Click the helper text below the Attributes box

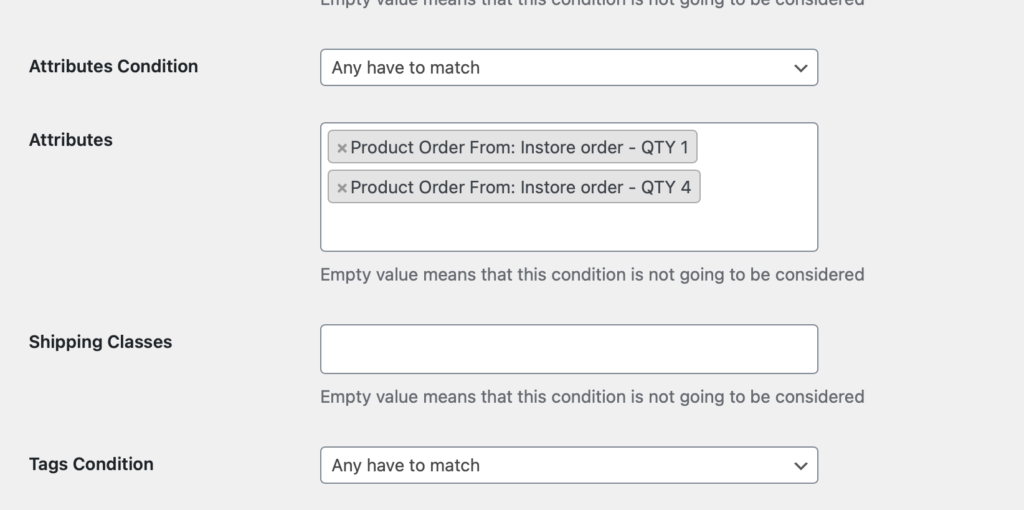click(x=591, y=274)
